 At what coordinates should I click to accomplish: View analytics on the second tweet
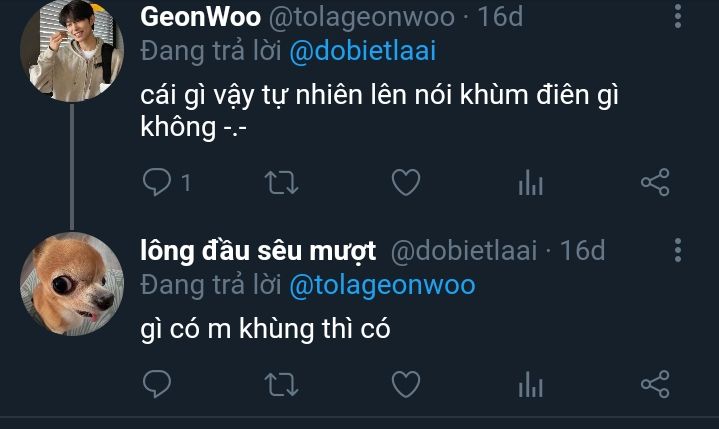click(x=531, y=384)
